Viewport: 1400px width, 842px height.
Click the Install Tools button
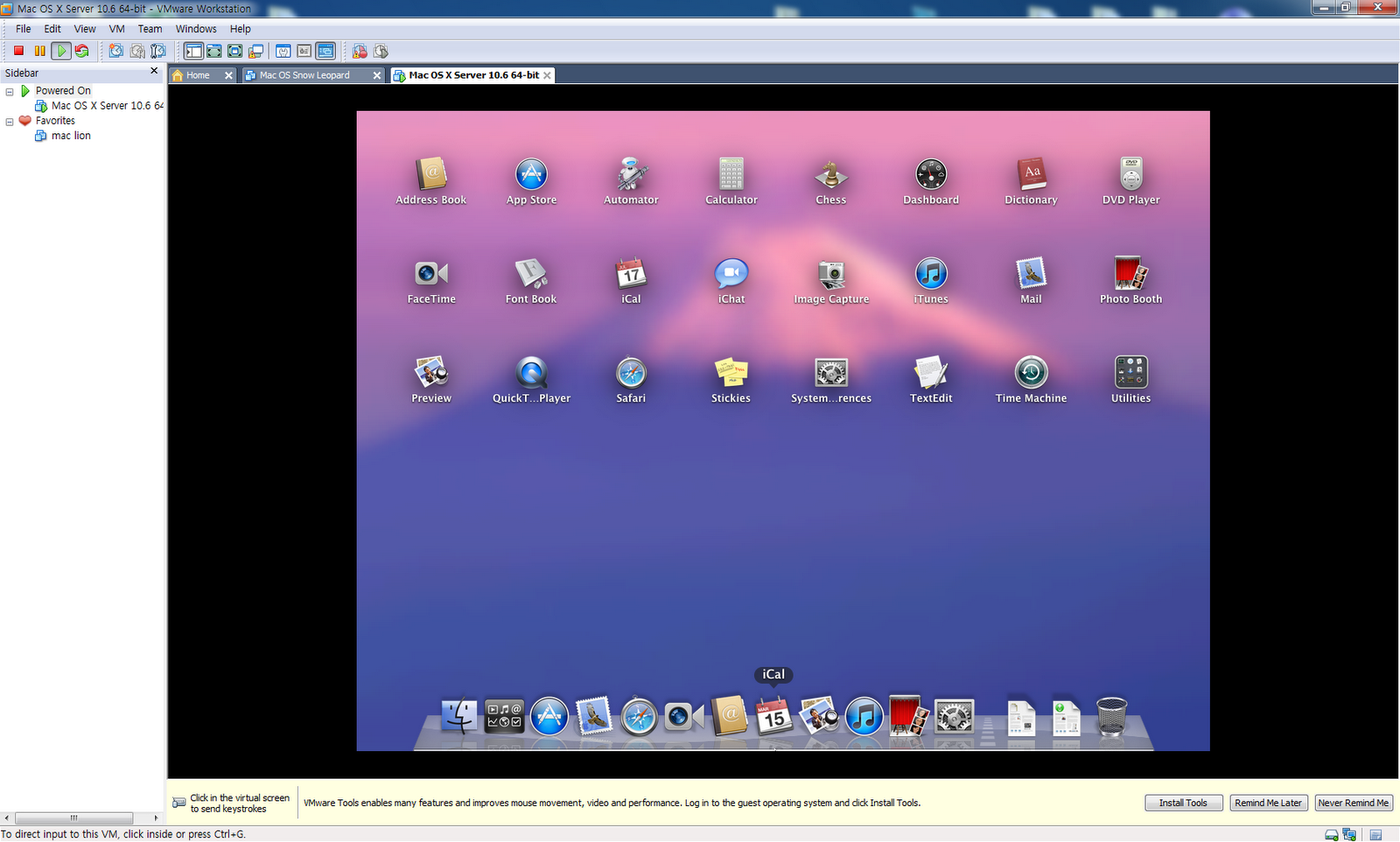[1183, 803]
